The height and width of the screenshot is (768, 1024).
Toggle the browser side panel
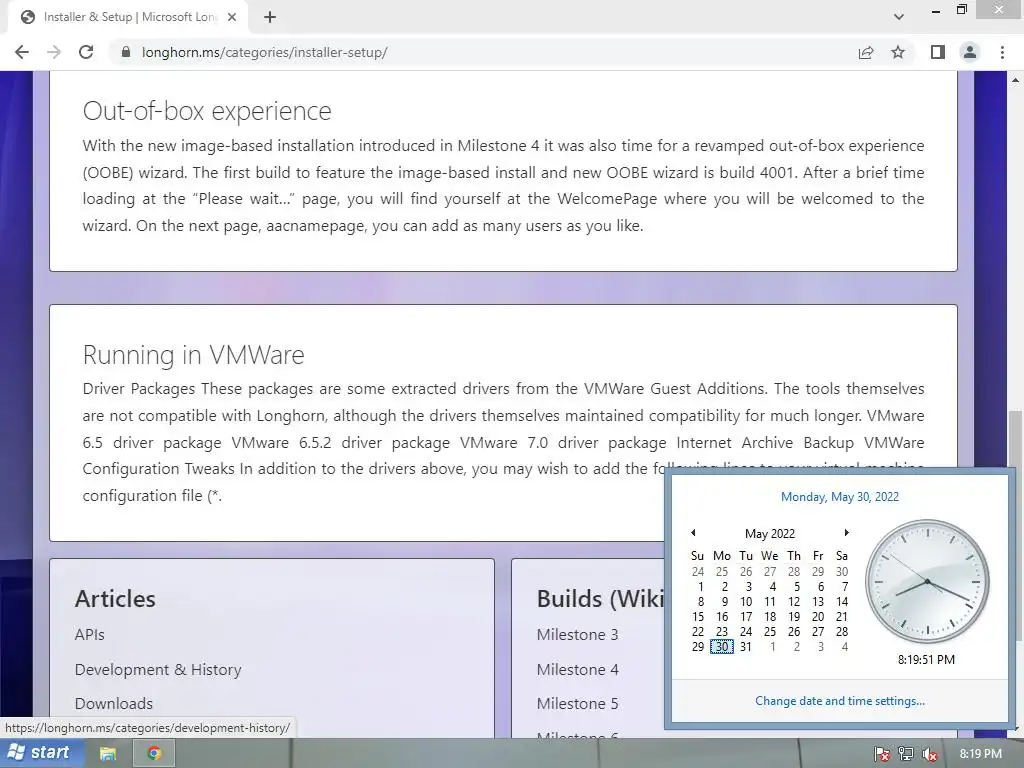pos(938,52)
